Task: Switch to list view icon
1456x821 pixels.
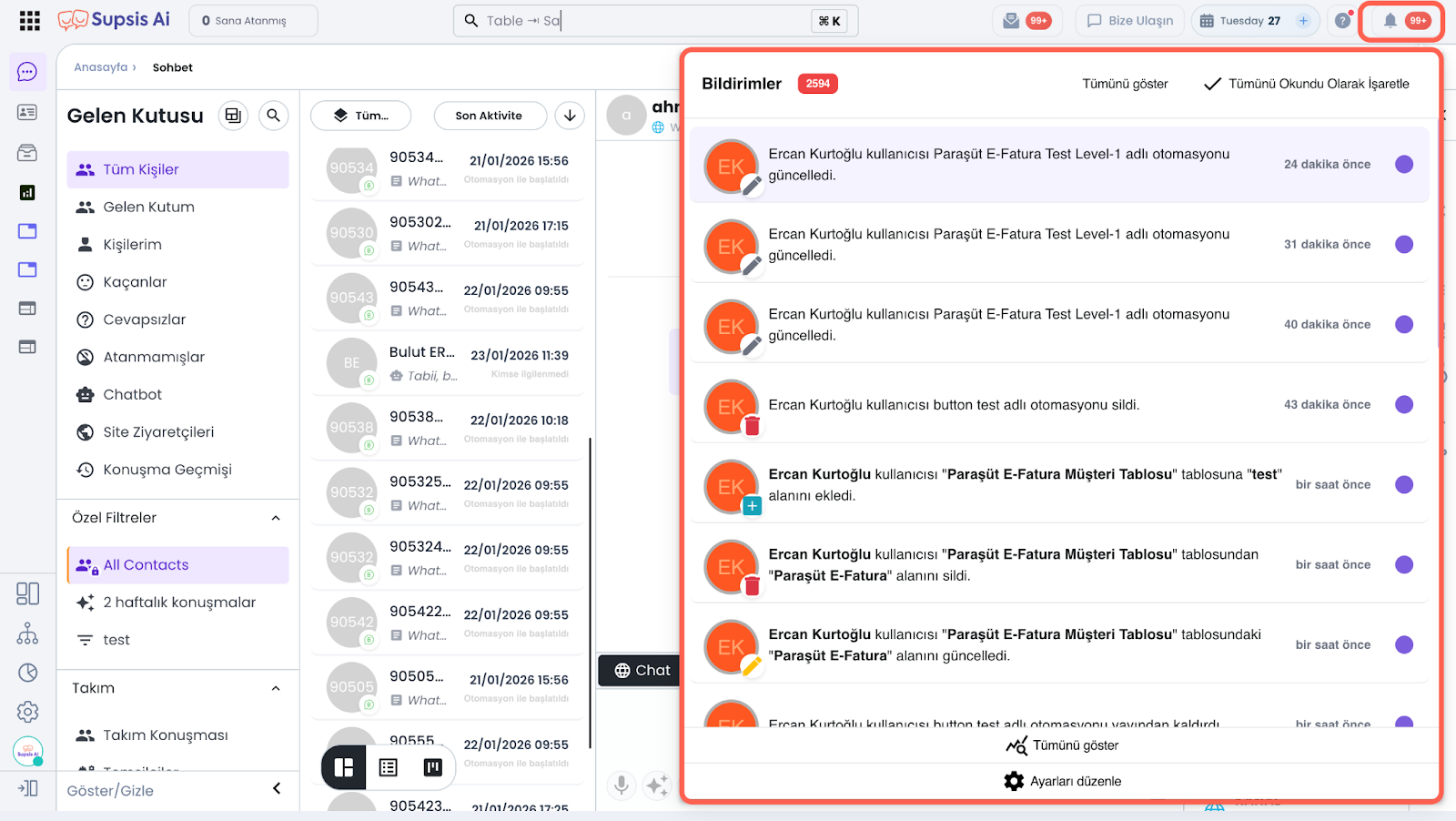Action: pos(389,767)
